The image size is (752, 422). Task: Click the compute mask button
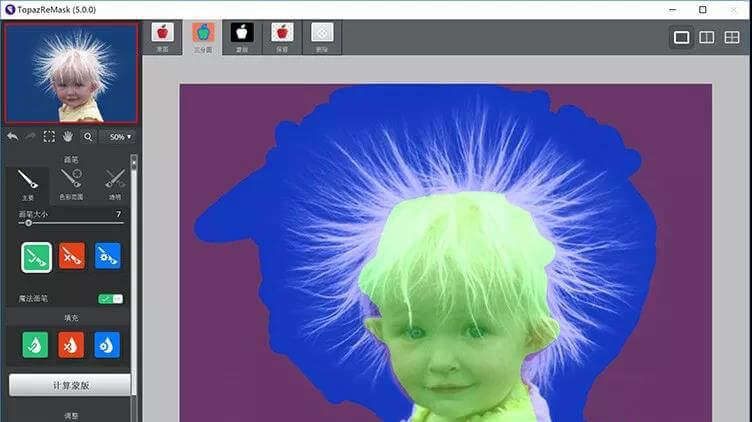(x=70, y=385)
